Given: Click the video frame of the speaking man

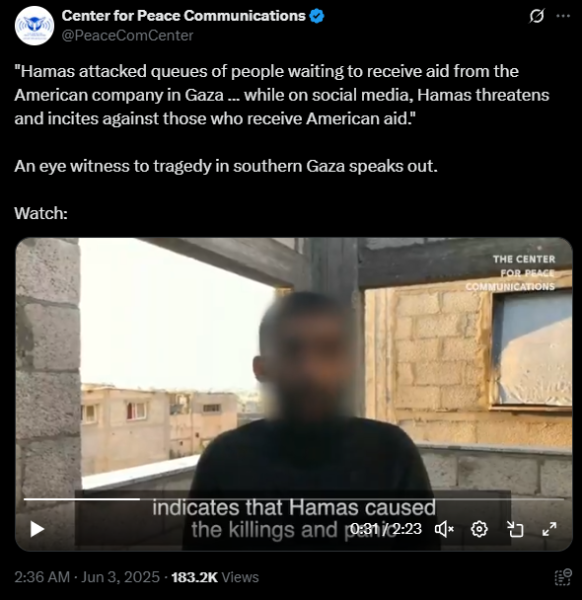Looking at the screenshot, I should (x=293, y=394).
